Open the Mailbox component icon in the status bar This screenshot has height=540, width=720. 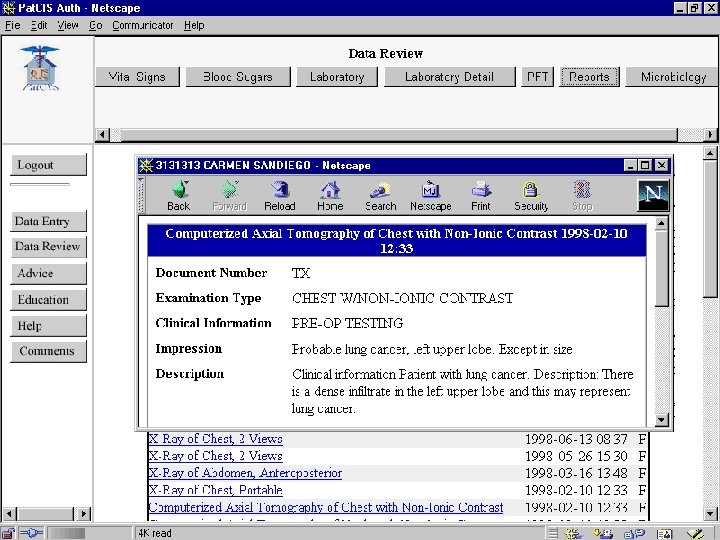pyautogui.click(x=603, y=534)
